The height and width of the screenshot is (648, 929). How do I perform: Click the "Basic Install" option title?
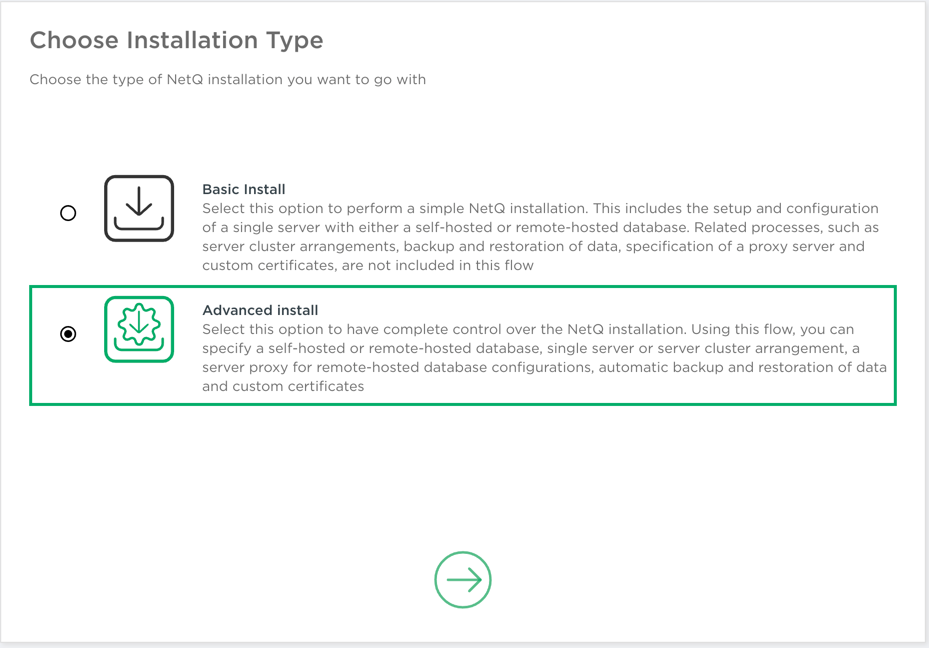[x=243, y=189]
